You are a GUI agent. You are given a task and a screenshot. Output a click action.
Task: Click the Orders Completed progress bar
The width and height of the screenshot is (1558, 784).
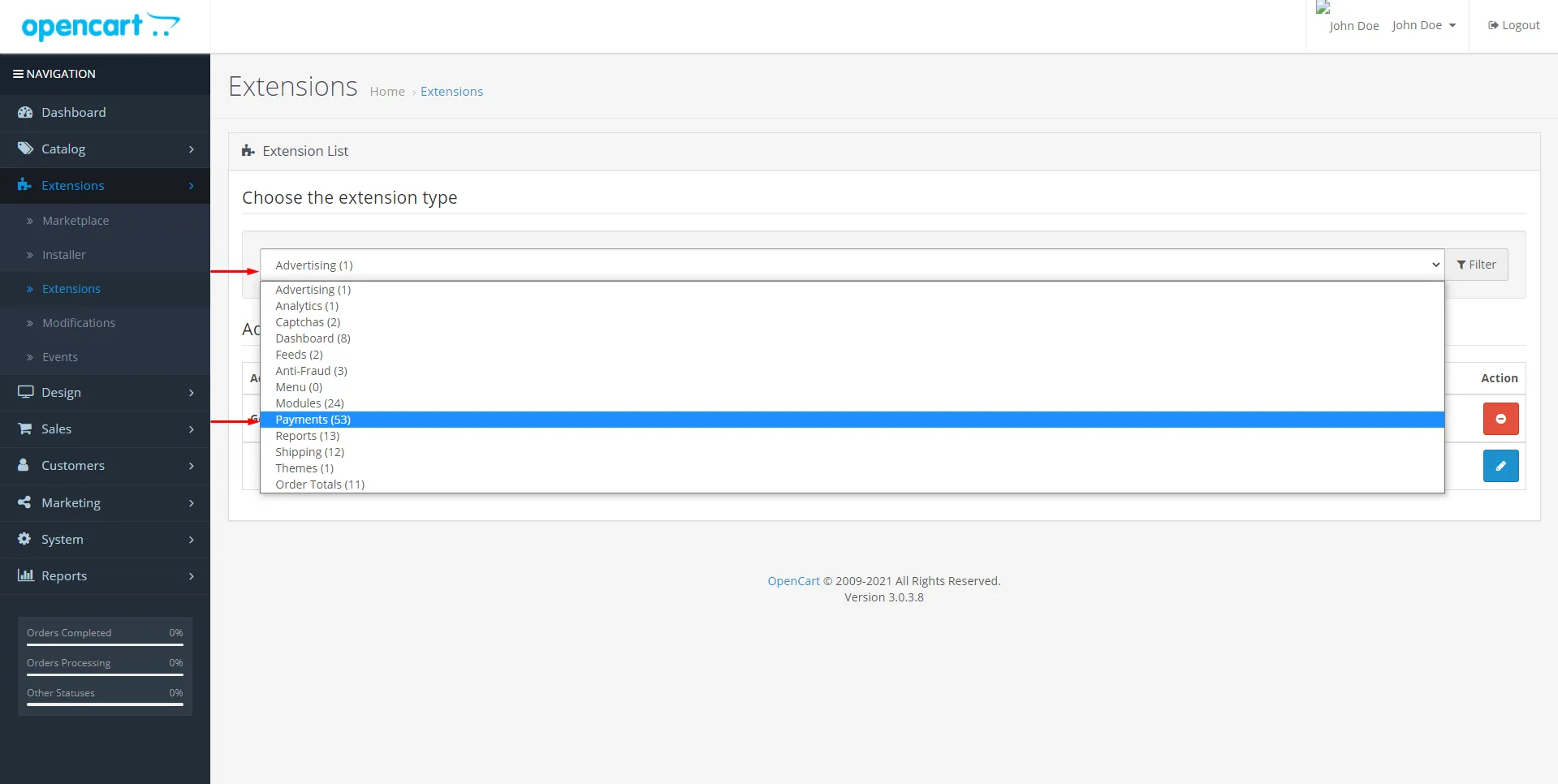tap(105, 644)
